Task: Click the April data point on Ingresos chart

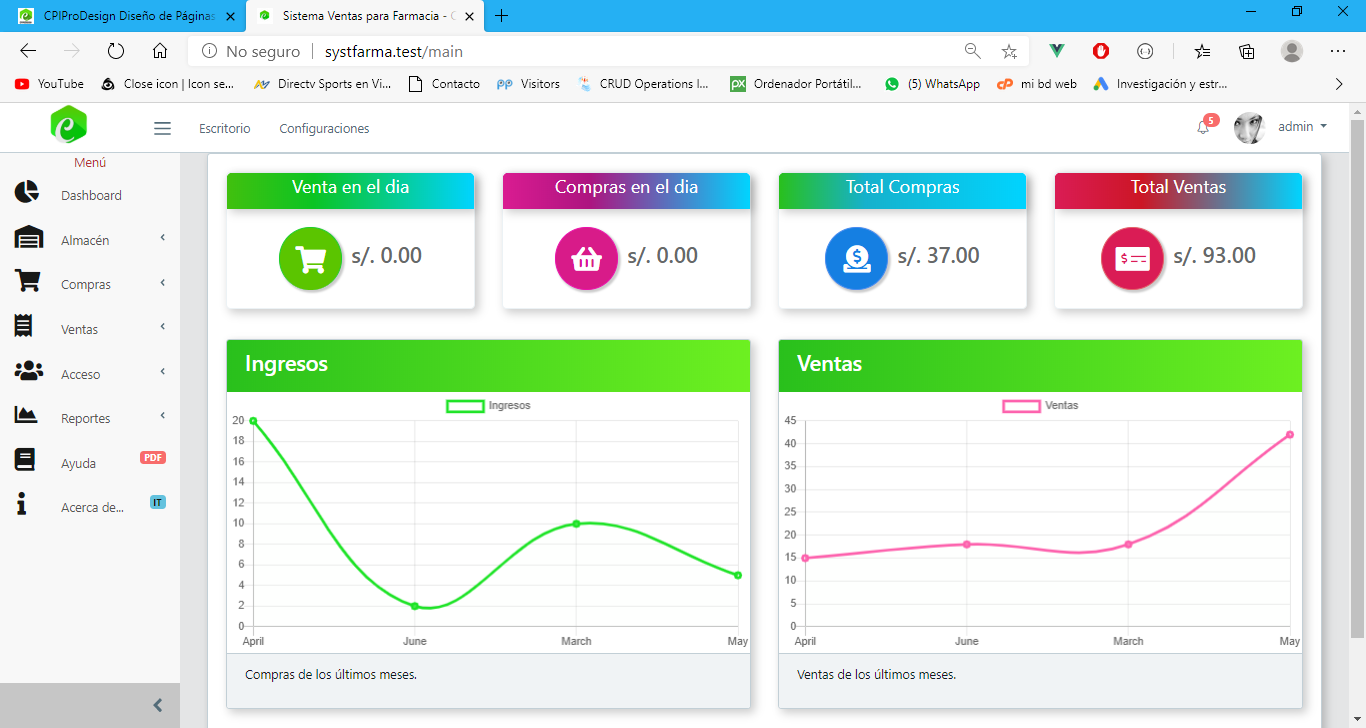Action: pos(253,421)
